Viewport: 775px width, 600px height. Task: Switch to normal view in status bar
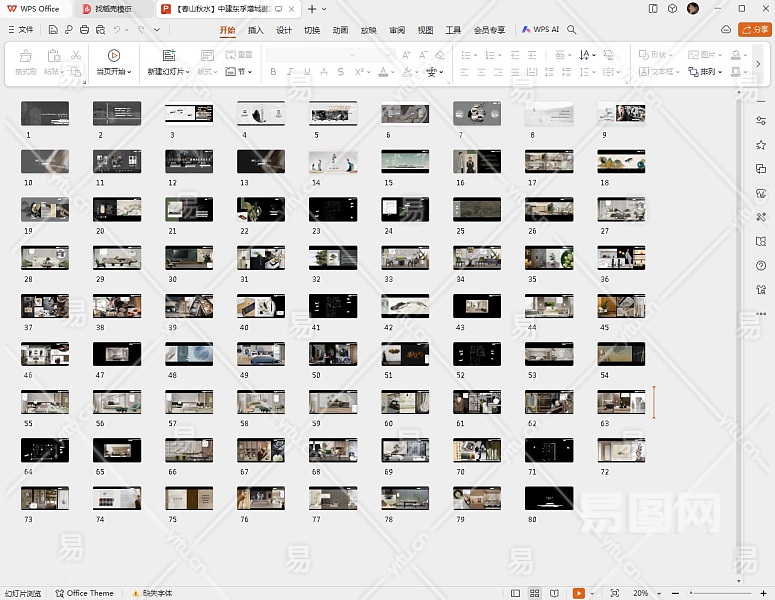click(x=517, y=593)
